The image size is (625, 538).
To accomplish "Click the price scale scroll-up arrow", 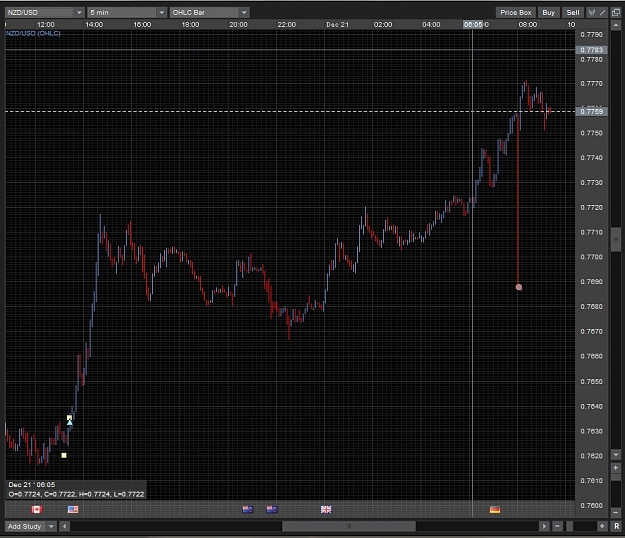I will pyautogui.click(x=616, y=26).
